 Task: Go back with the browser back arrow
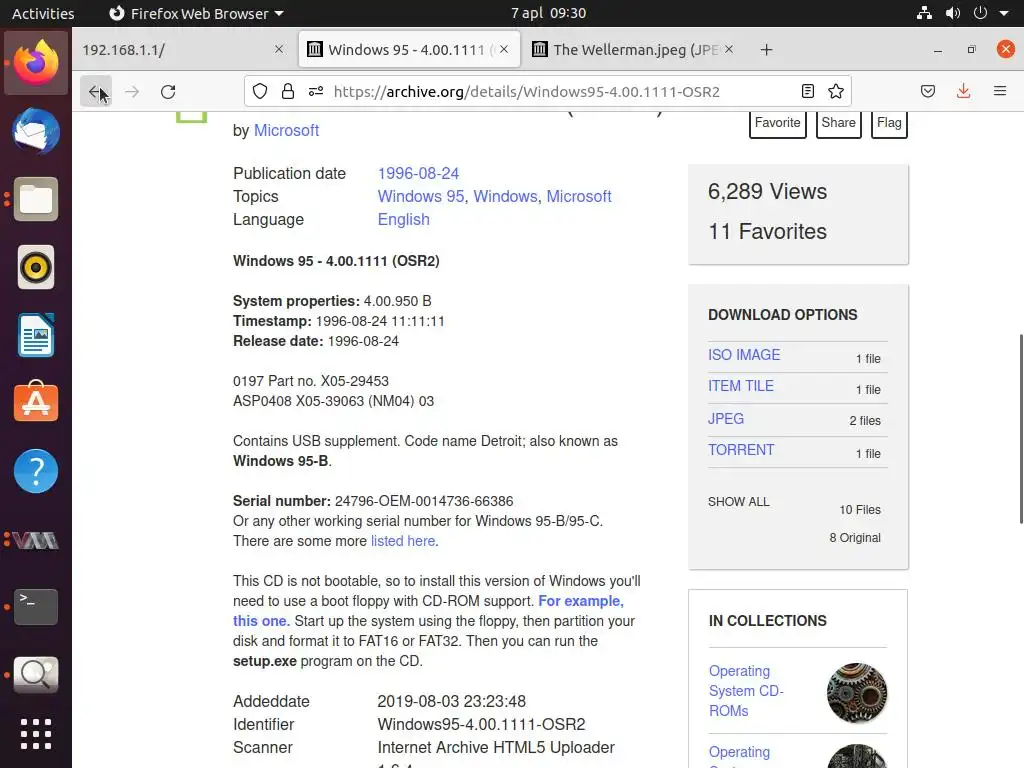(x=96, y=92)
